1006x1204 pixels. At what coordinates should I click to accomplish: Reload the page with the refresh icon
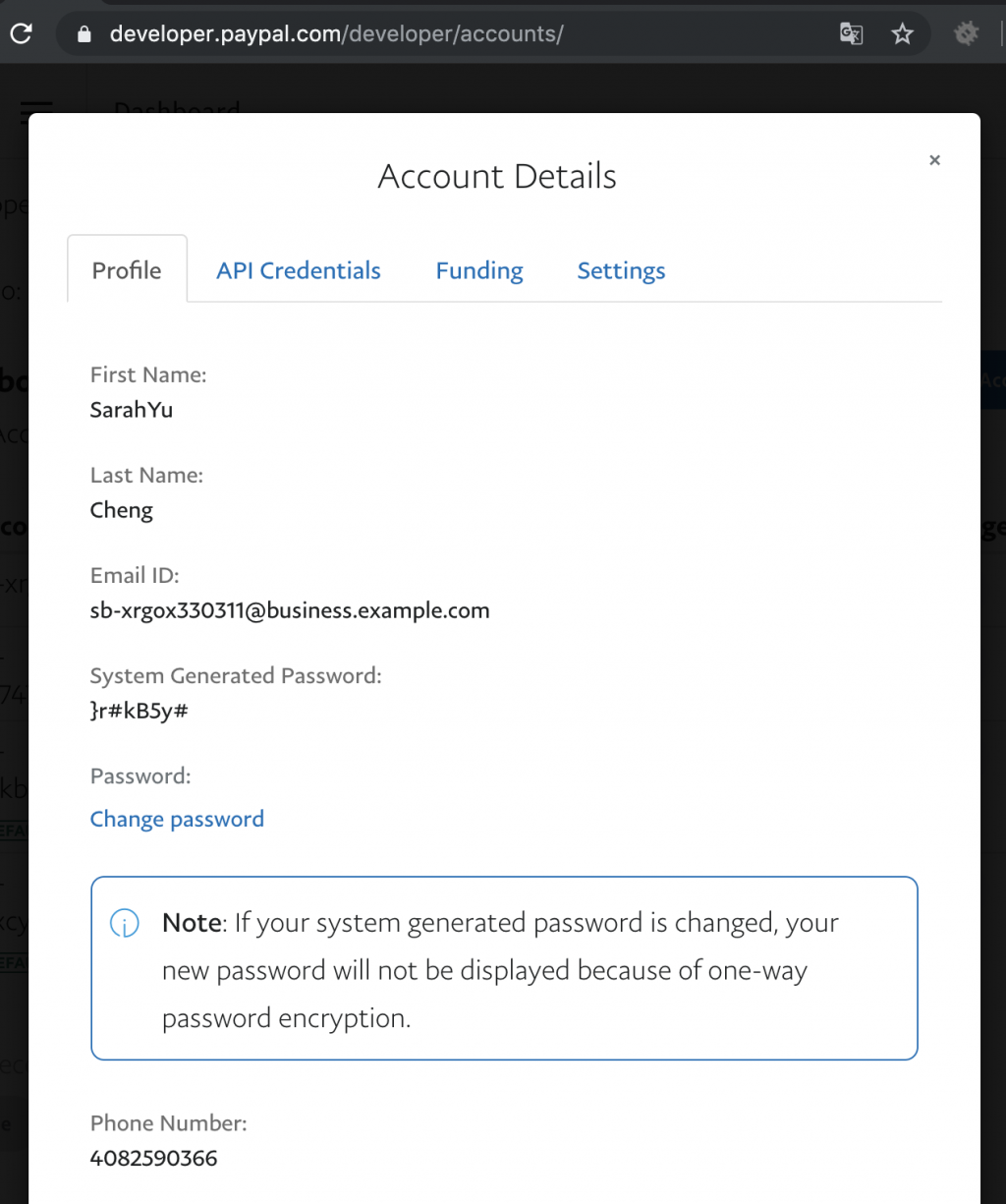(x=21, y=33)
